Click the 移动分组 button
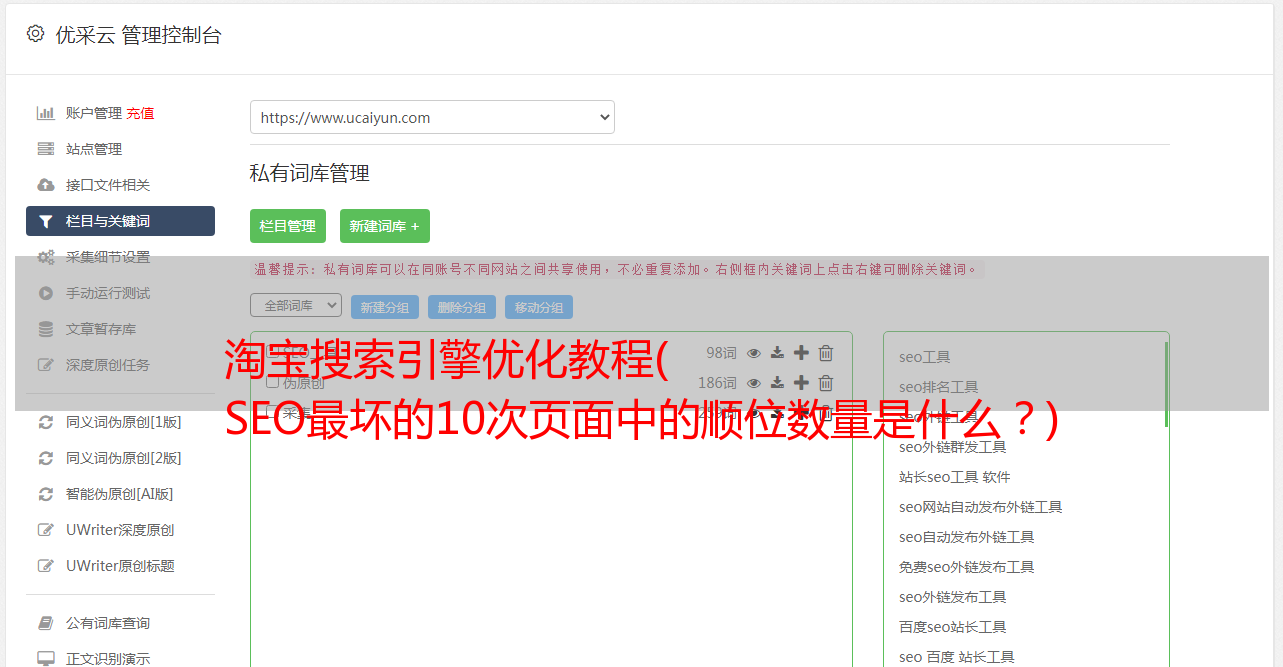 click(539, 308)
